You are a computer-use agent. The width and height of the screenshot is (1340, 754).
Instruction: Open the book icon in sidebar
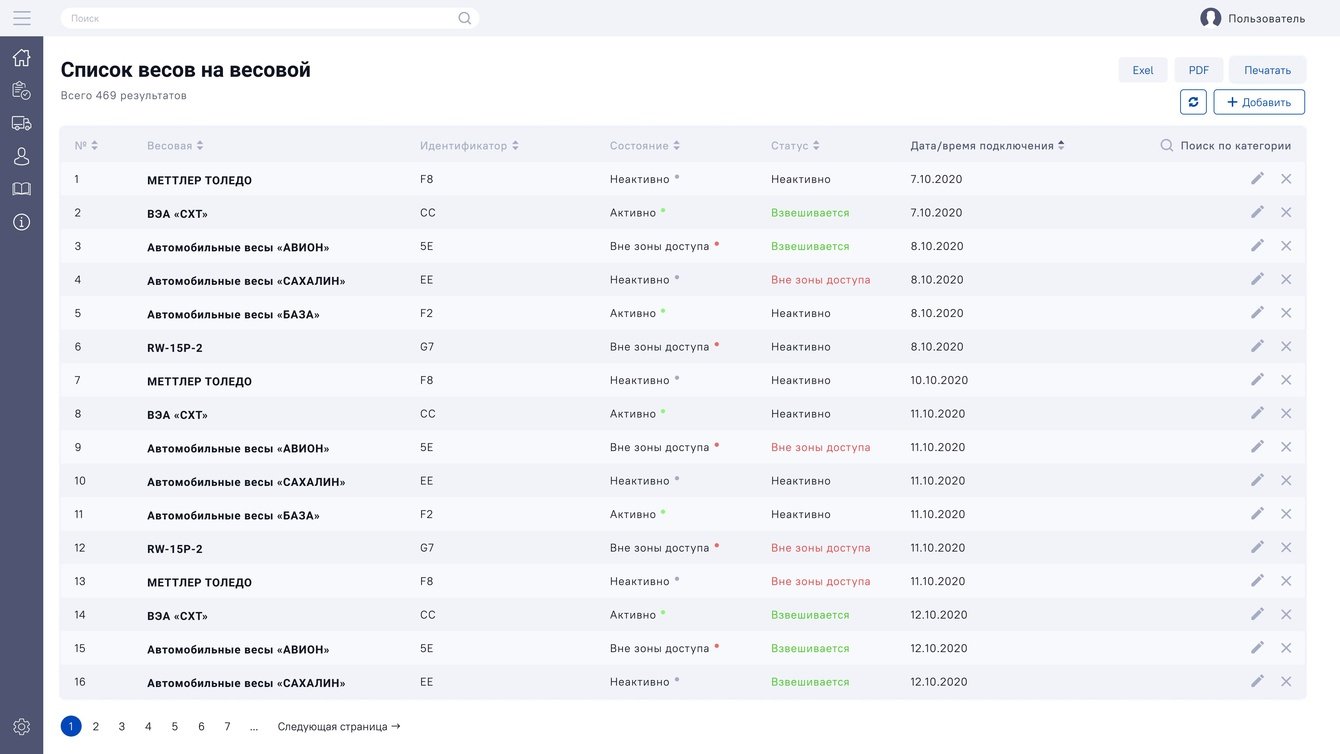21,189
